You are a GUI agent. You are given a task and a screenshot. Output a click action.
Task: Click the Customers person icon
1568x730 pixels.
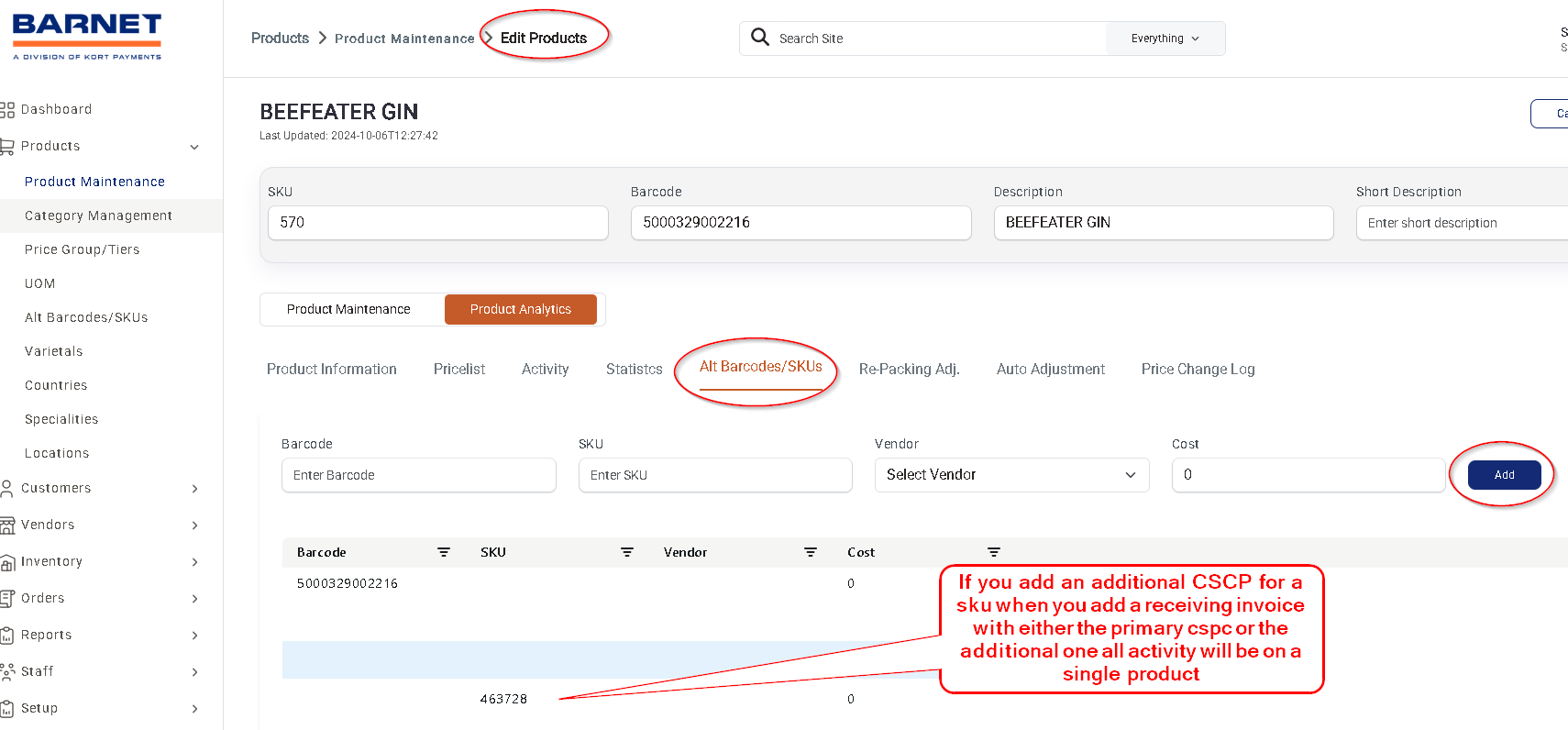pyautogui.click(x=7, y=488)
